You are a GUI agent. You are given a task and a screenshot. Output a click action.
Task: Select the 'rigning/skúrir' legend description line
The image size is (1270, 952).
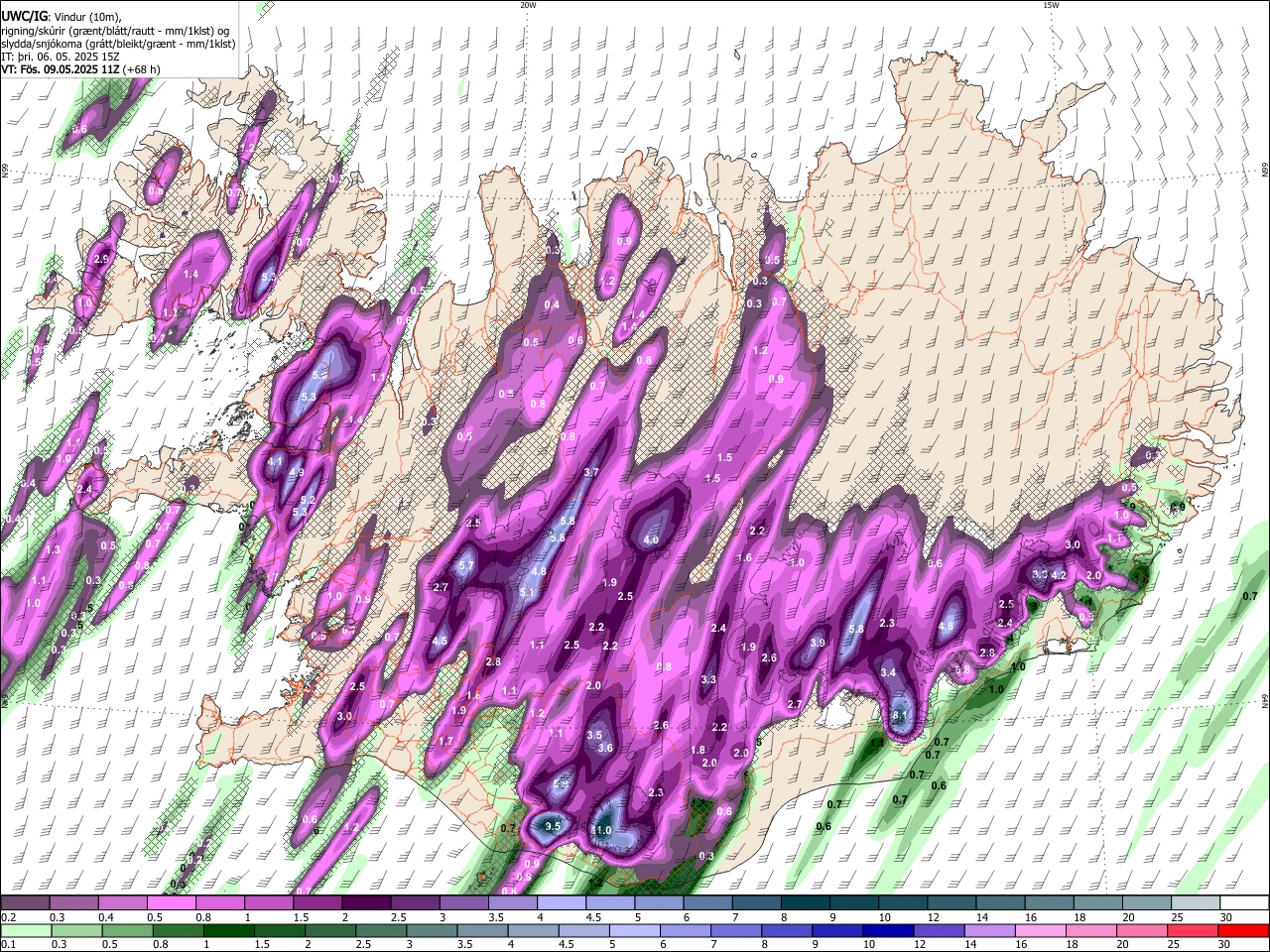[x=115, y=30]
